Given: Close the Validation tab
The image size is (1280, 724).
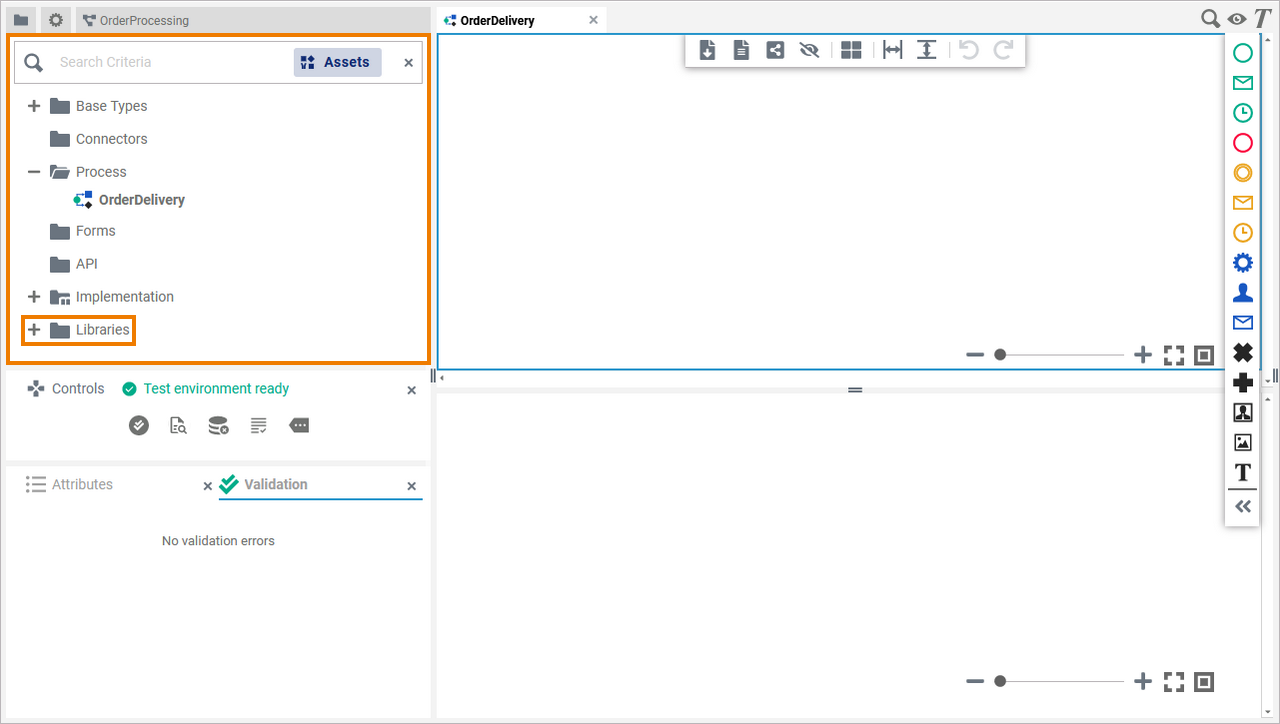Looking at the screenshot, I should pos(411,486).
